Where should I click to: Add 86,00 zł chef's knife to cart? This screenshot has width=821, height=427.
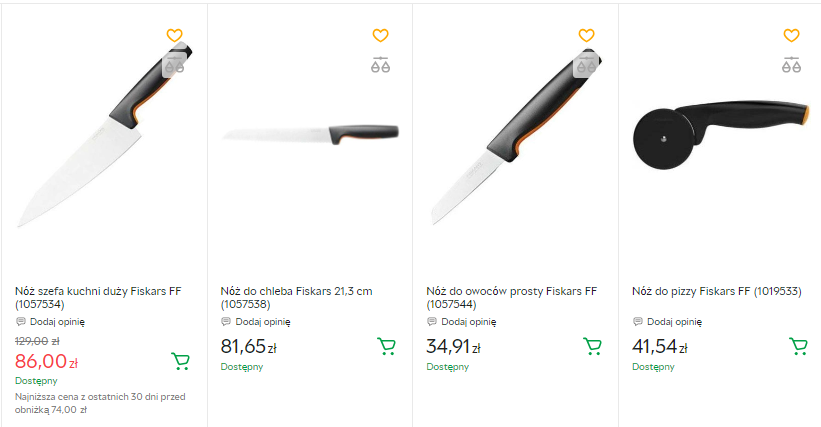tap(180, 361)
